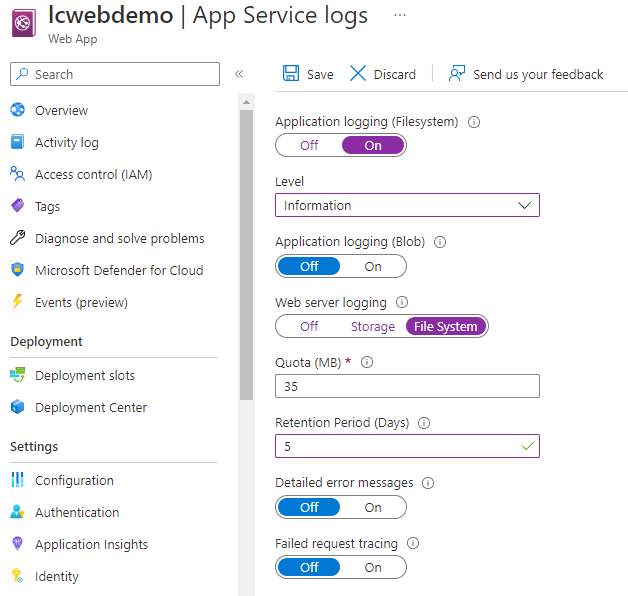Click the Save floppy disk icon

[x=291, y=73]
